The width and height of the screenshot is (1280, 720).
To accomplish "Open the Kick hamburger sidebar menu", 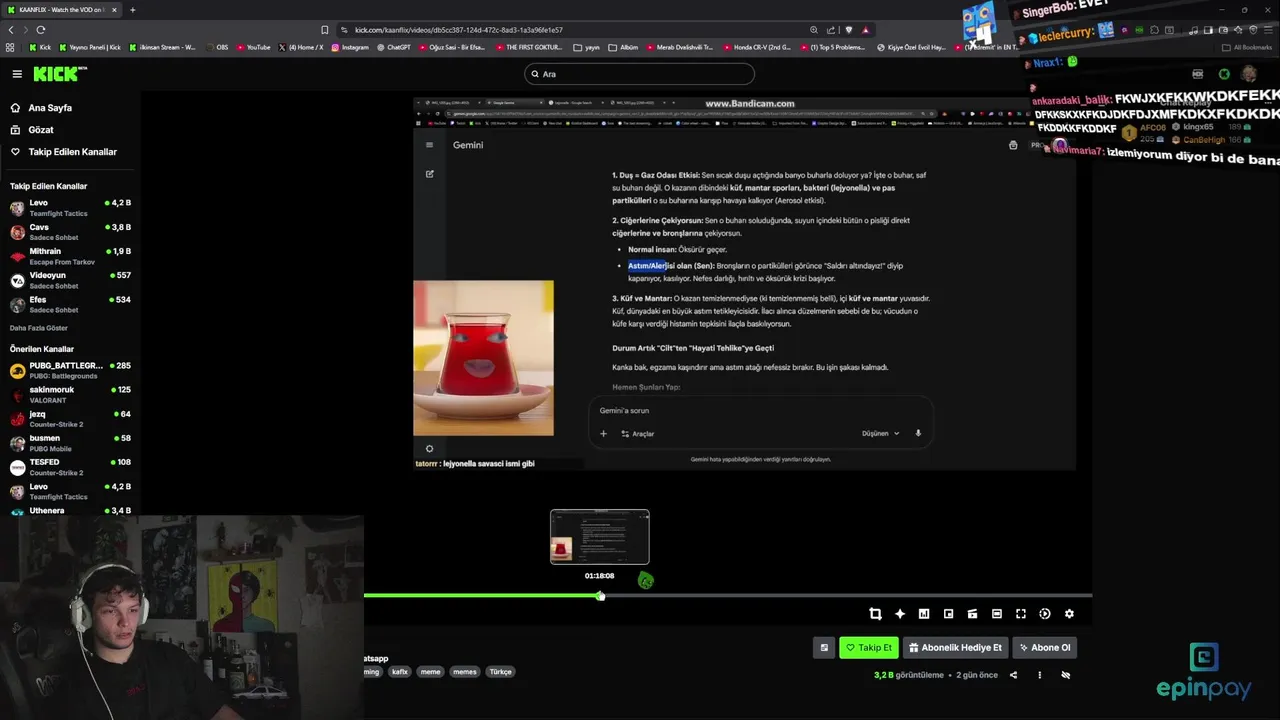I will click(17, 74).
